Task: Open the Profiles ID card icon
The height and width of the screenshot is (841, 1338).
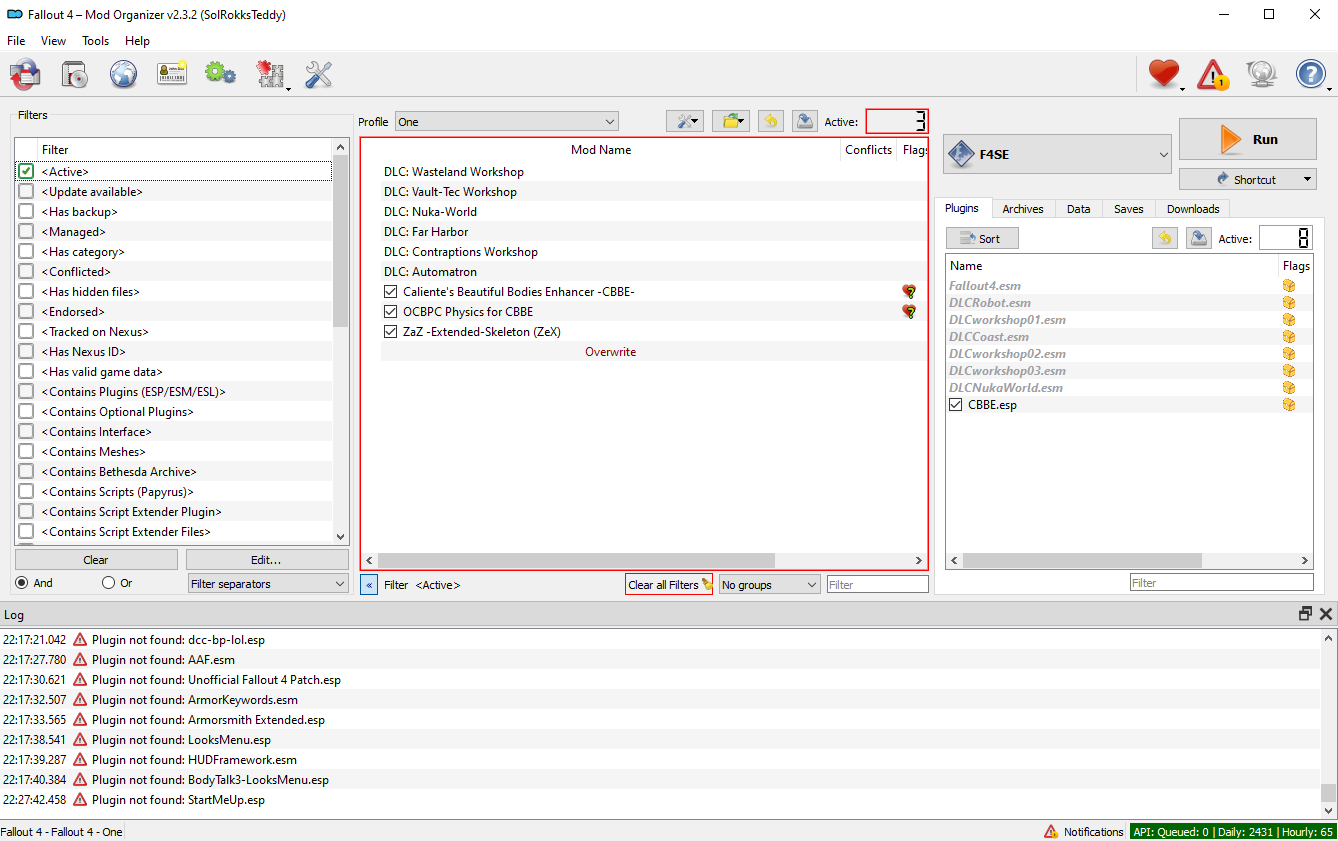Action: [172, 74]
